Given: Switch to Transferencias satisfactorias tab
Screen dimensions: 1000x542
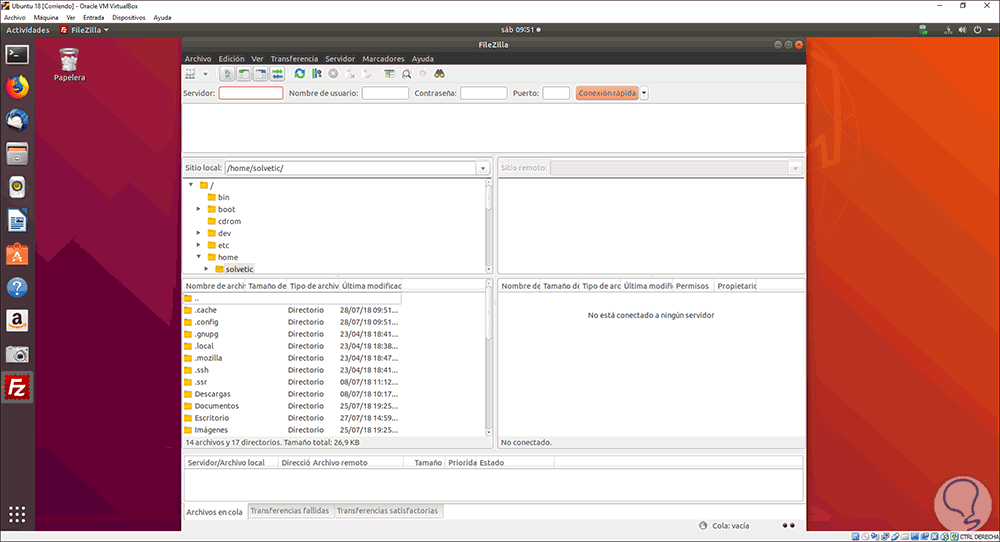Looking at the screenshot, I should coord(387,511).
